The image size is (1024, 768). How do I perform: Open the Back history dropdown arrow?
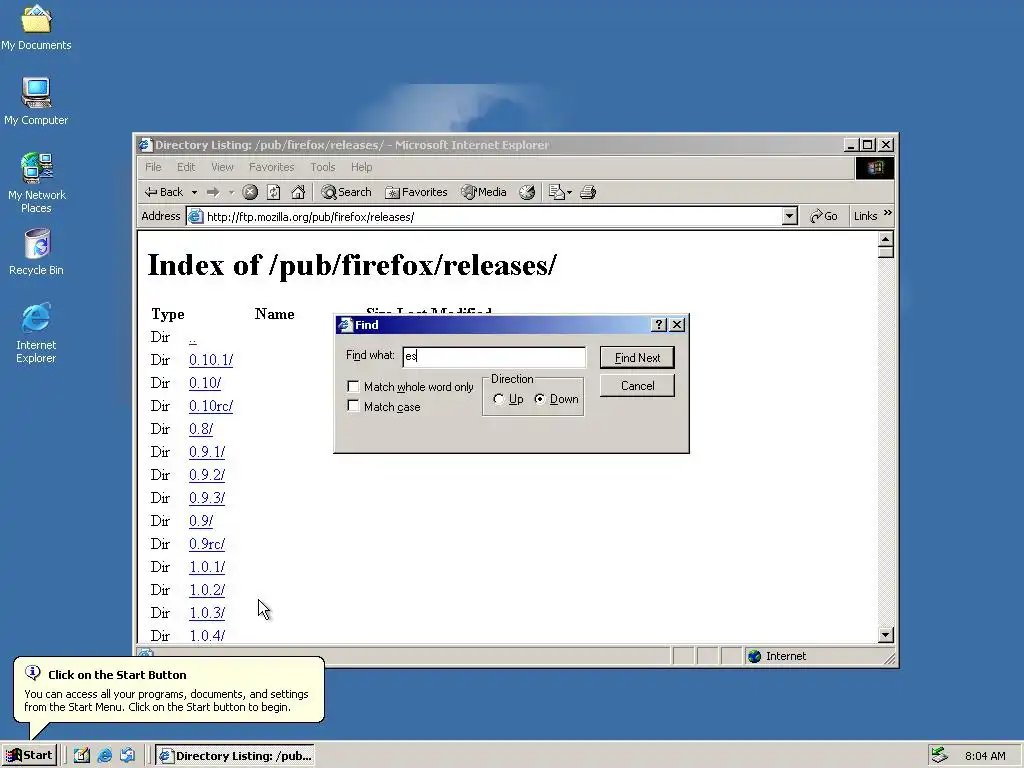pos(195,192)
